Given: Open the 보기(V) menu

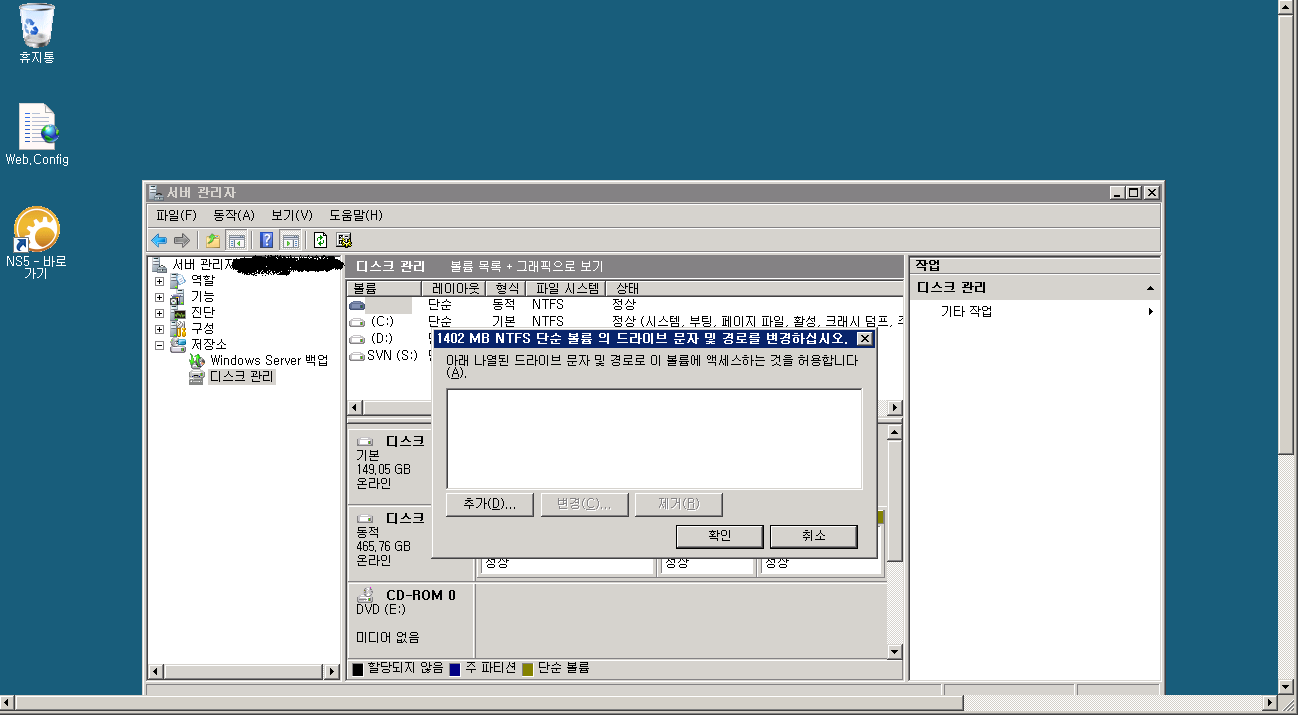Looking at the screenshot, I should (291, 215).
